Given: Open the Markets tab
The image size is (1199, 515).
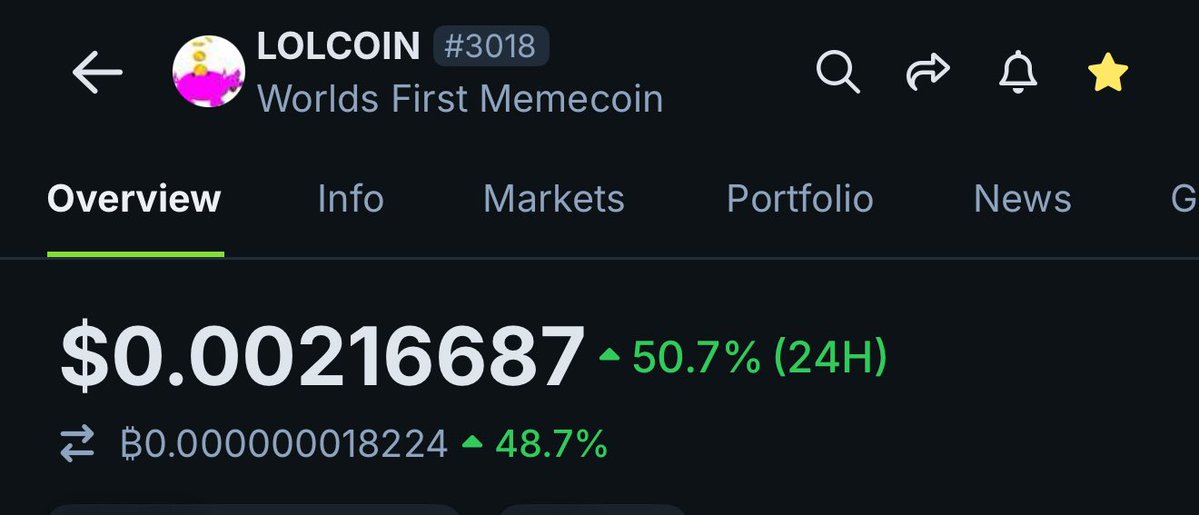Looking at the screenshot, I should tap(554, 199).
